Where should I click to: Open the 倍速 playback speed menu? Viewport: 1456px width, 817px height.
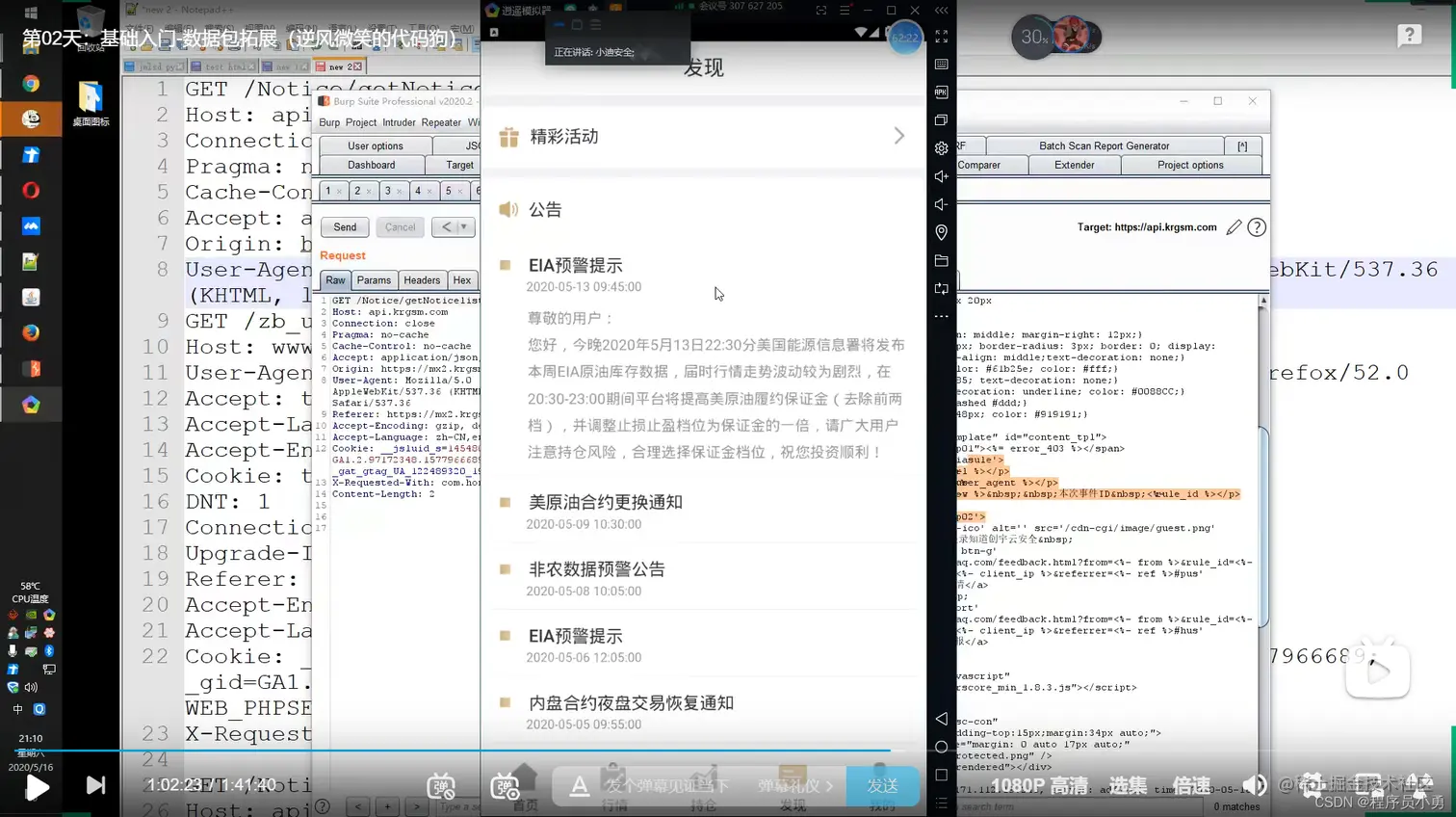click(x=1191, y=785)
